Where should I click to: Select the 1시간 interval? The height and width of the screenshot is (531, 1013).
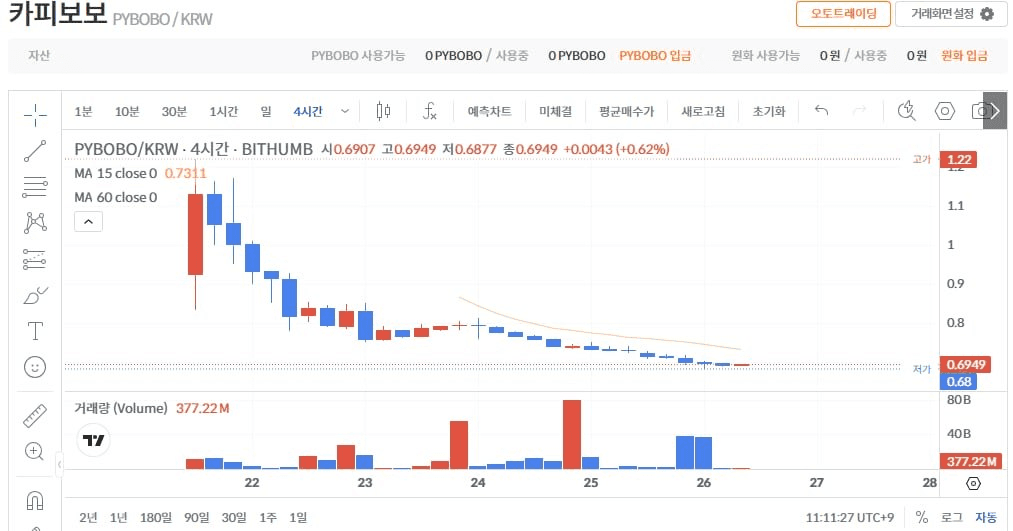pyautogui.click(x=224, y=111)
